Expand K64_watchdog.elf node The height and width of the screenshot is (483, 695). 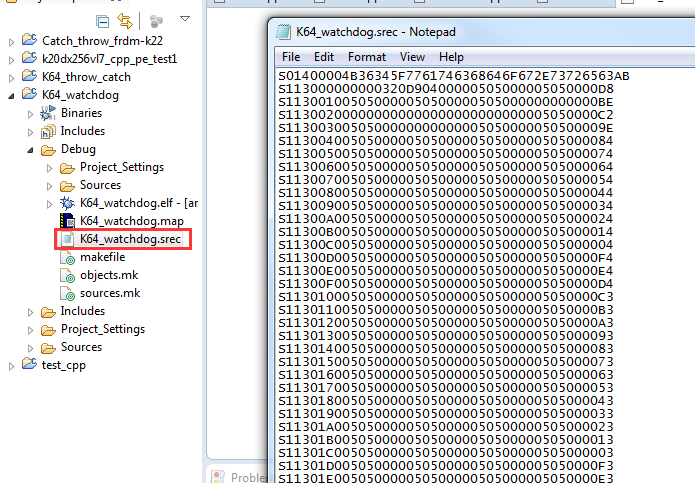[49, 204]
